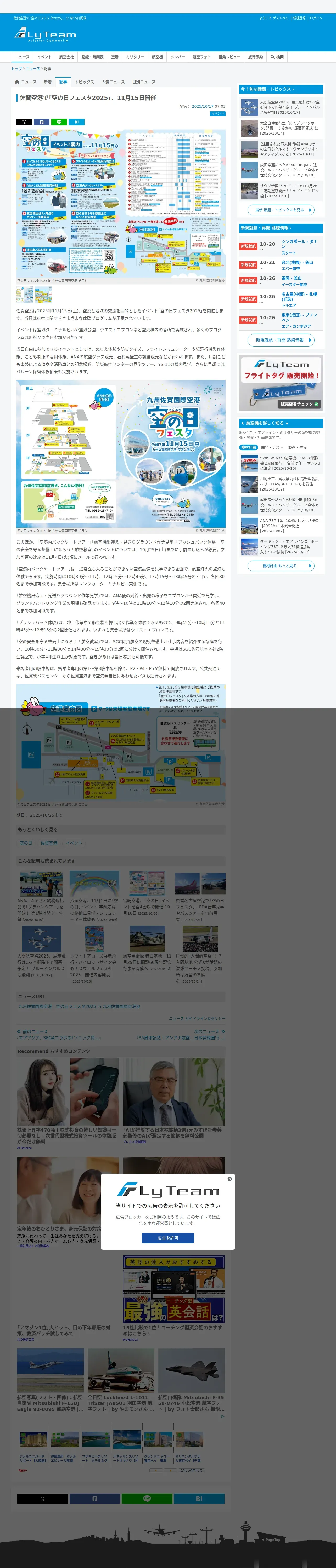Click the 広告を許可 button
This screenshot has width=336, height=1568.
168,1238
